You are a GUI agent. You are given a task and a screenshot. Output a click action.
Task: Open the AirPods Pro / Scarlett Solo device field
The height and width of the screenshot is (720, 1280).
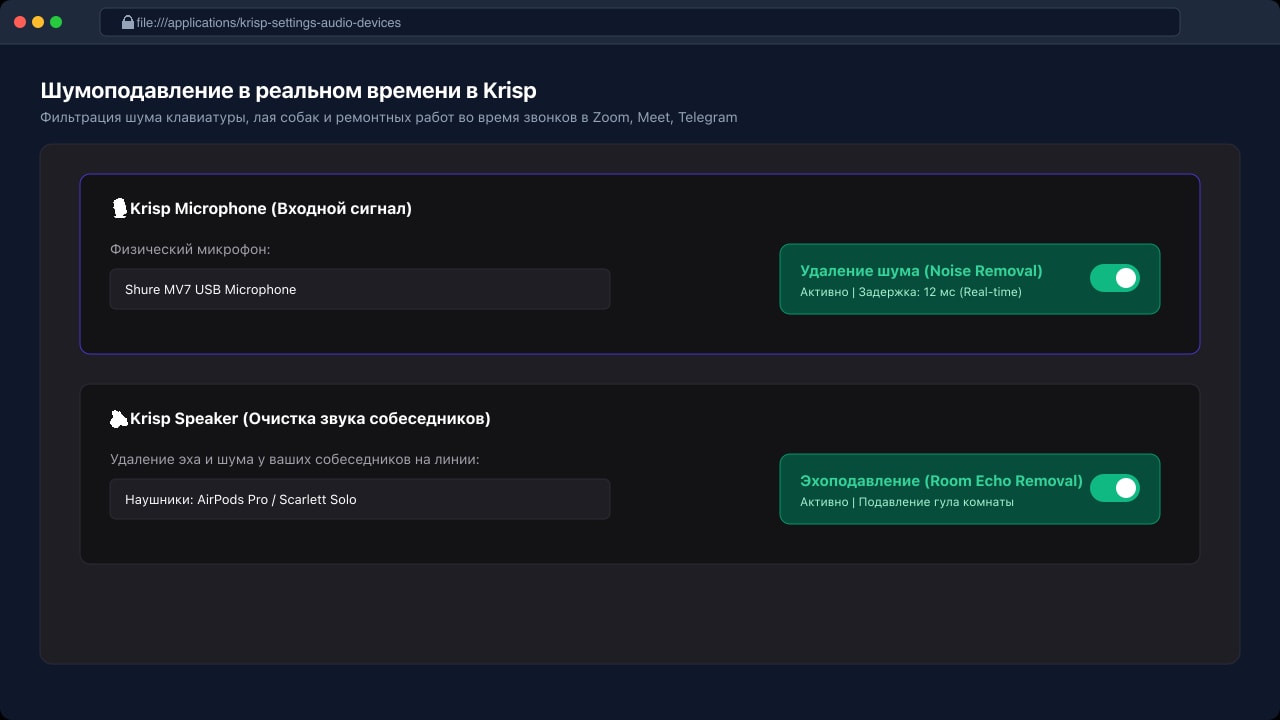(360, 499)
